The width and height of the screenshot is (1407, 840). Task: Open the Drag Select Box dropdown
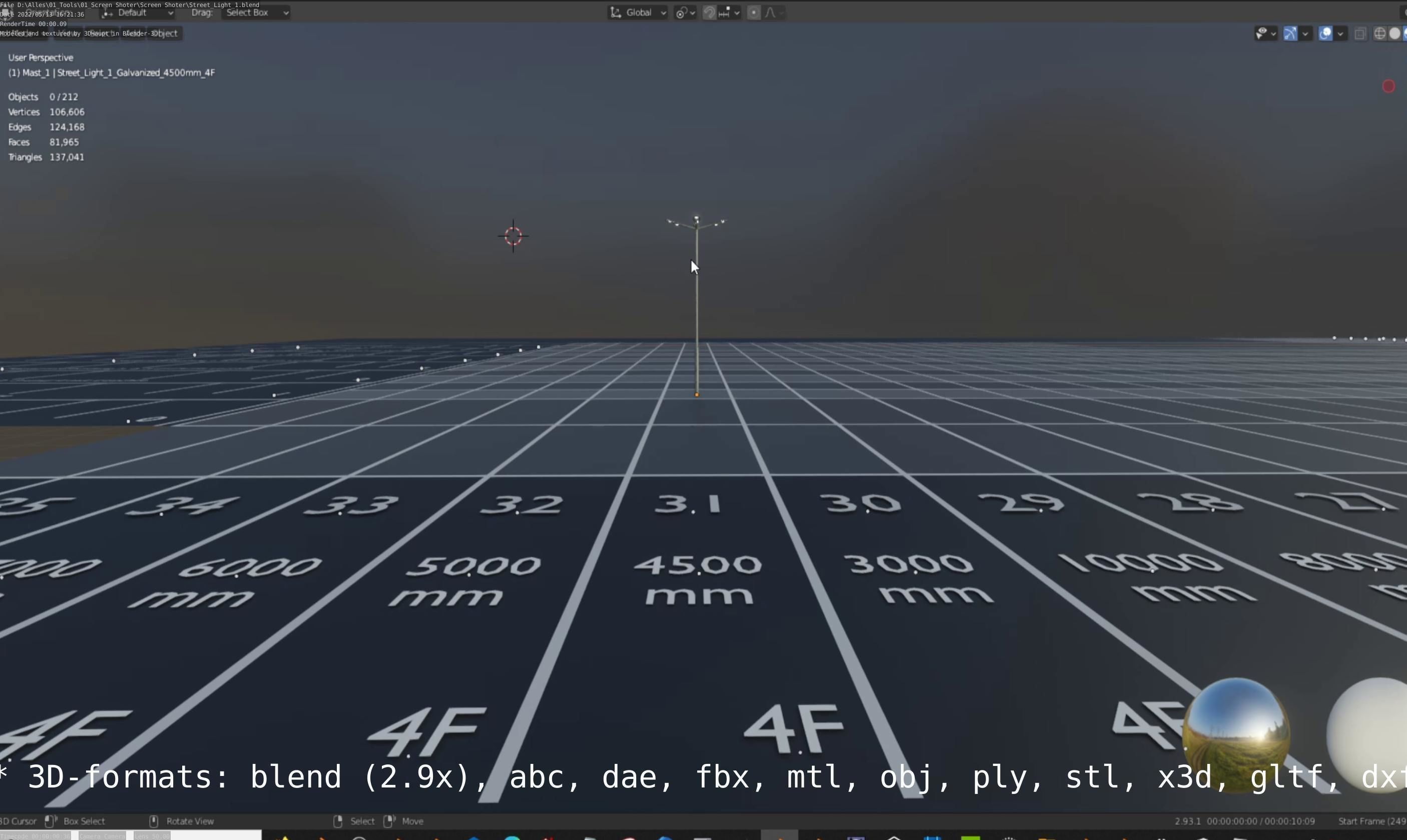pos(256,13)
